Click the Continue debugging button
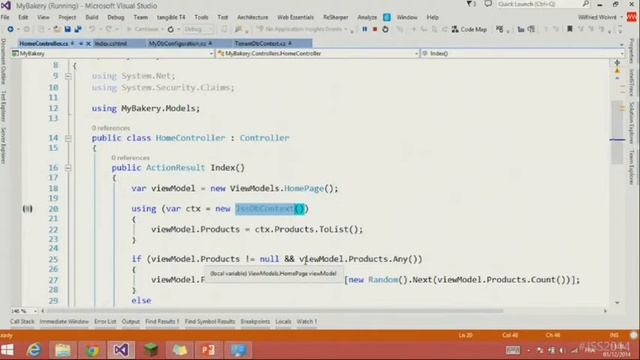 click(x=142, y=29)
